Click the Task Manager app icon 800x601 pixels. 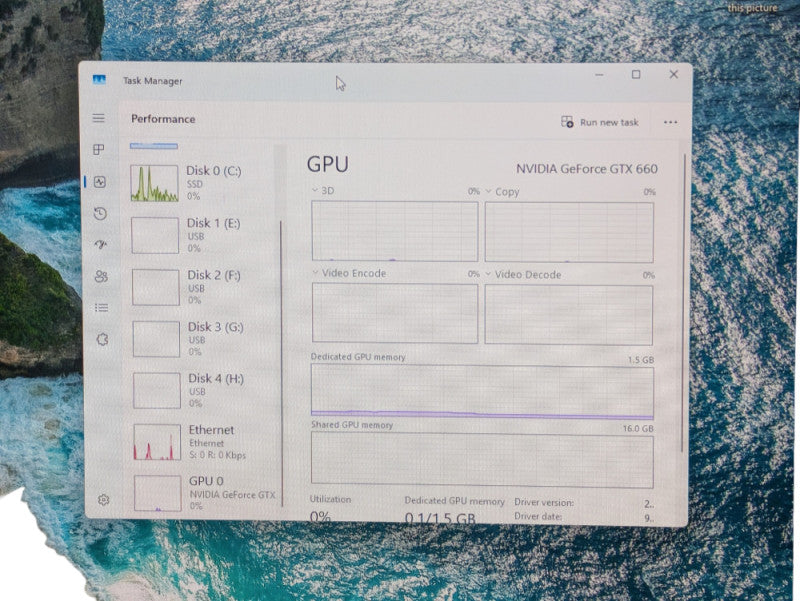tap(99, 80)
